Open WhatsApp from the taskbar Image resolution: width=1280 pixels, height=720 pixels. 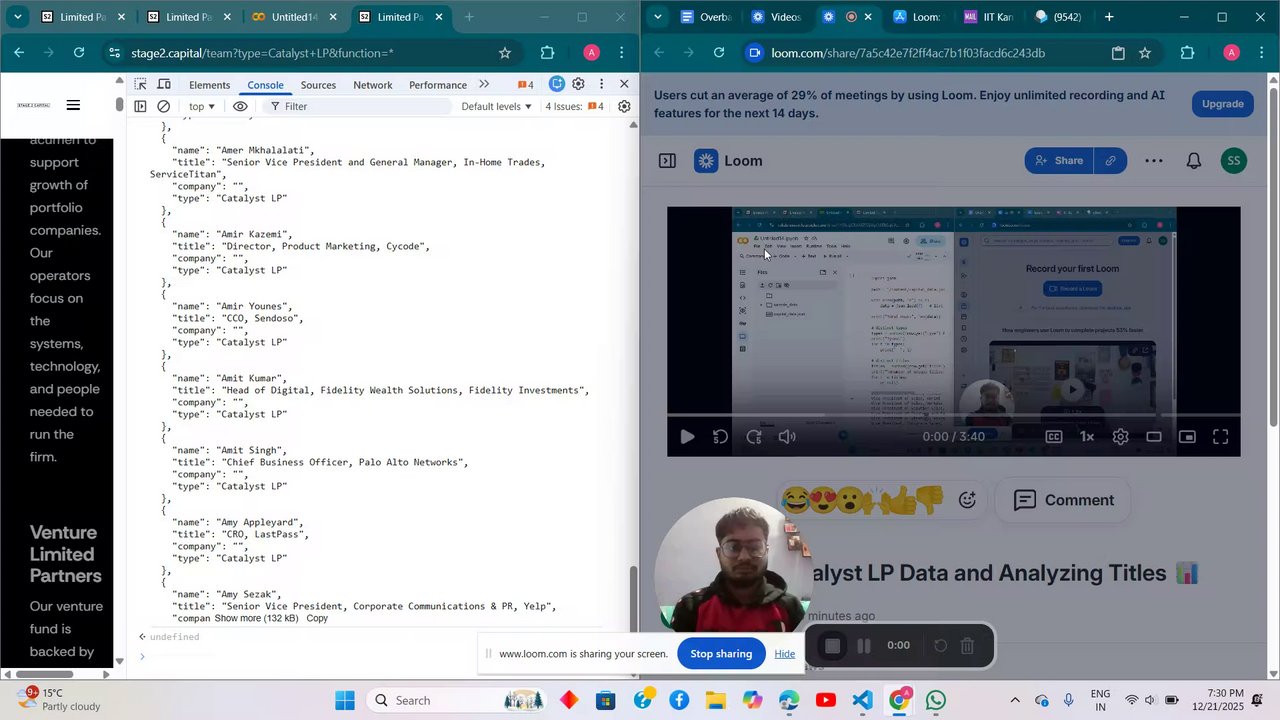coord(936,700)
